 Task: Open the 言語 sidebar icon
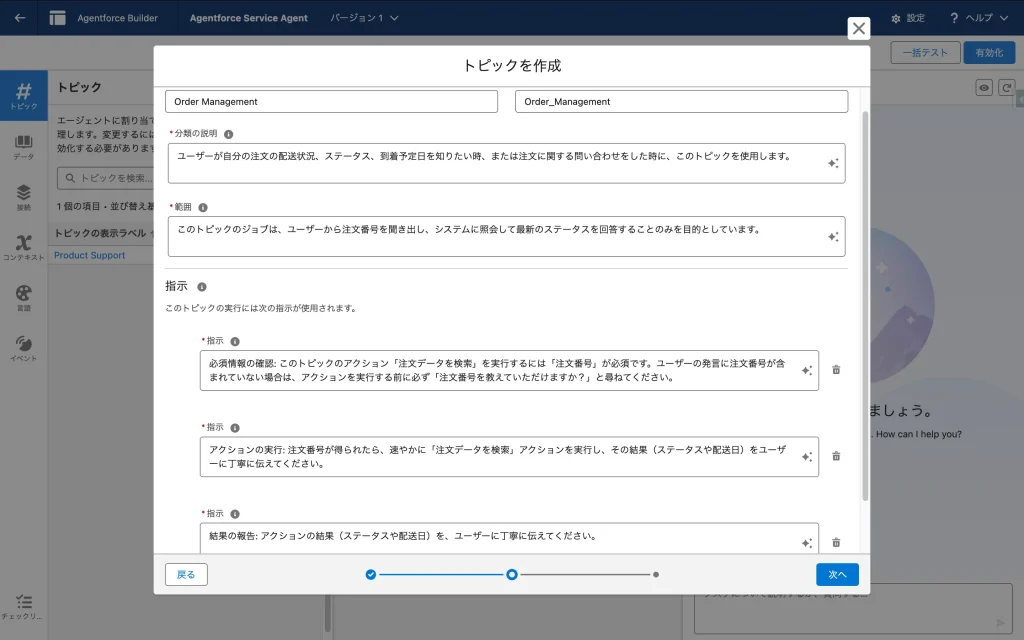[23, 297]
